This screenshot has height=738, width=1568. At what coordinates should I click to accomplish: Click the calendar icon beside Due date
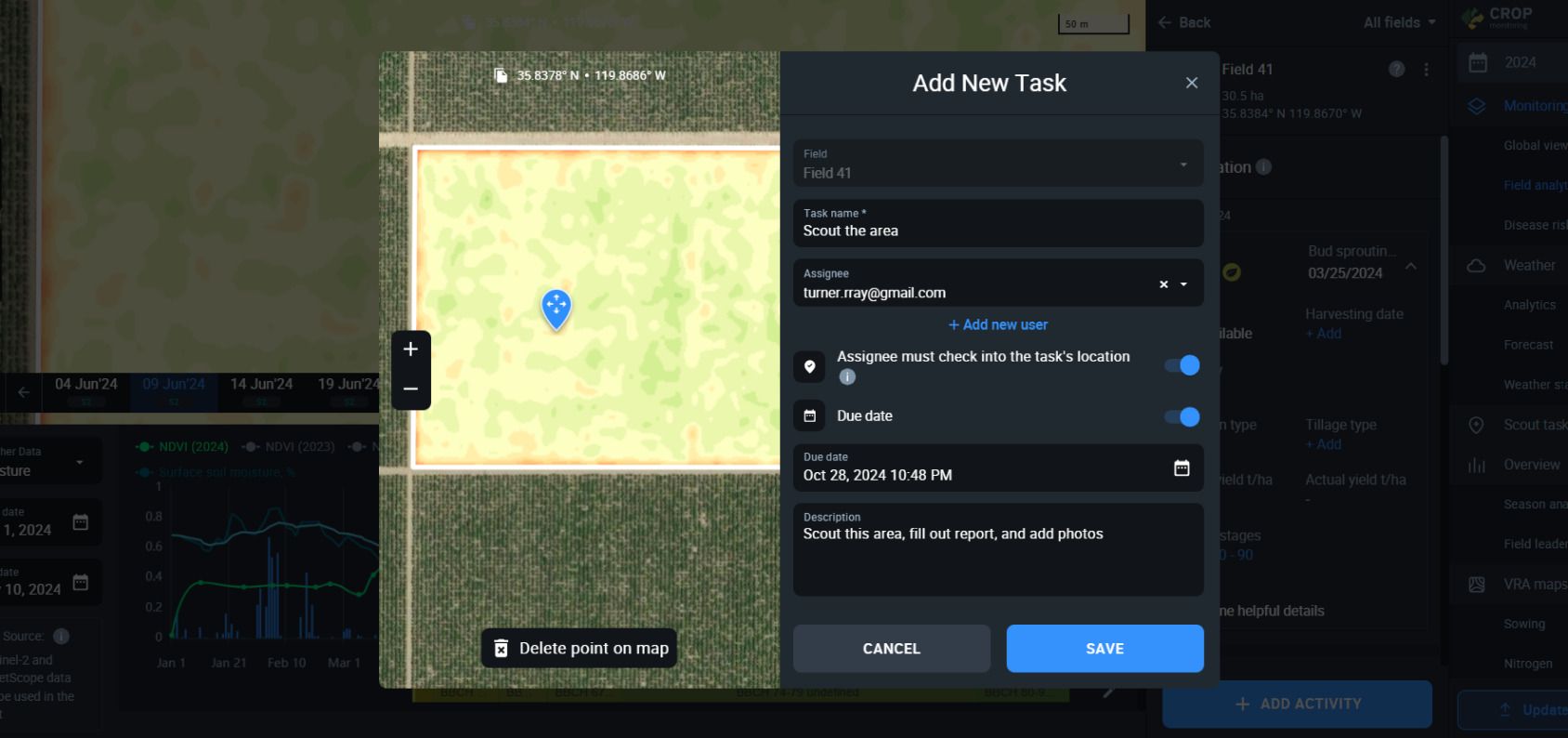809,415
